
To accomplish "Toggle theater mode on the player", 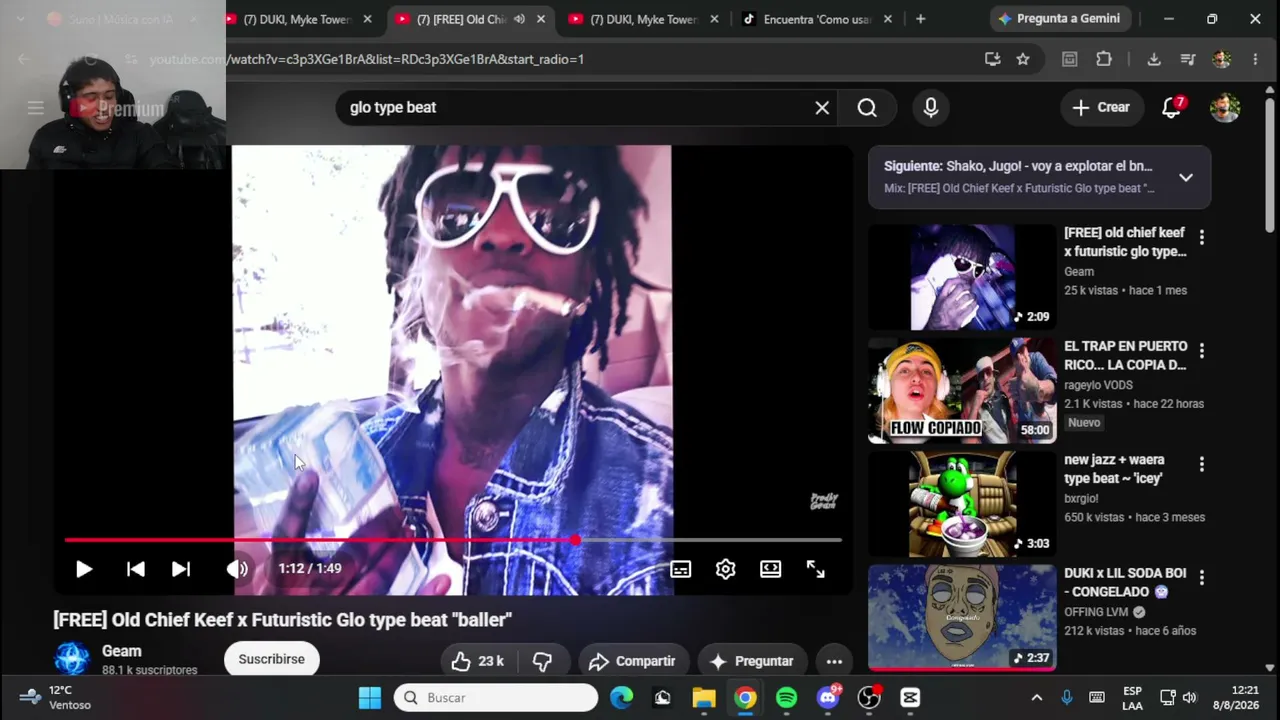I will point(770,569).
